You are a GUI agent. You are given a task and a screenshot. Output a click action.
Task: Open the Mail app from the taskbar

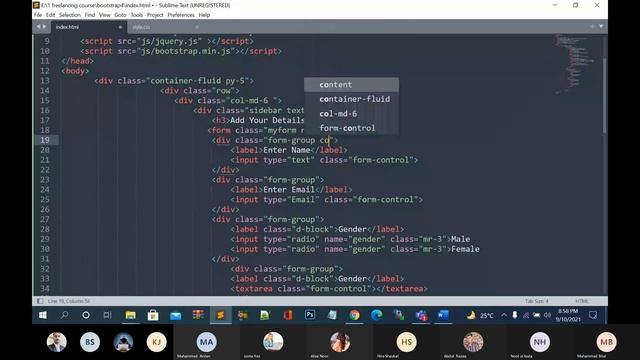point(176,315)
